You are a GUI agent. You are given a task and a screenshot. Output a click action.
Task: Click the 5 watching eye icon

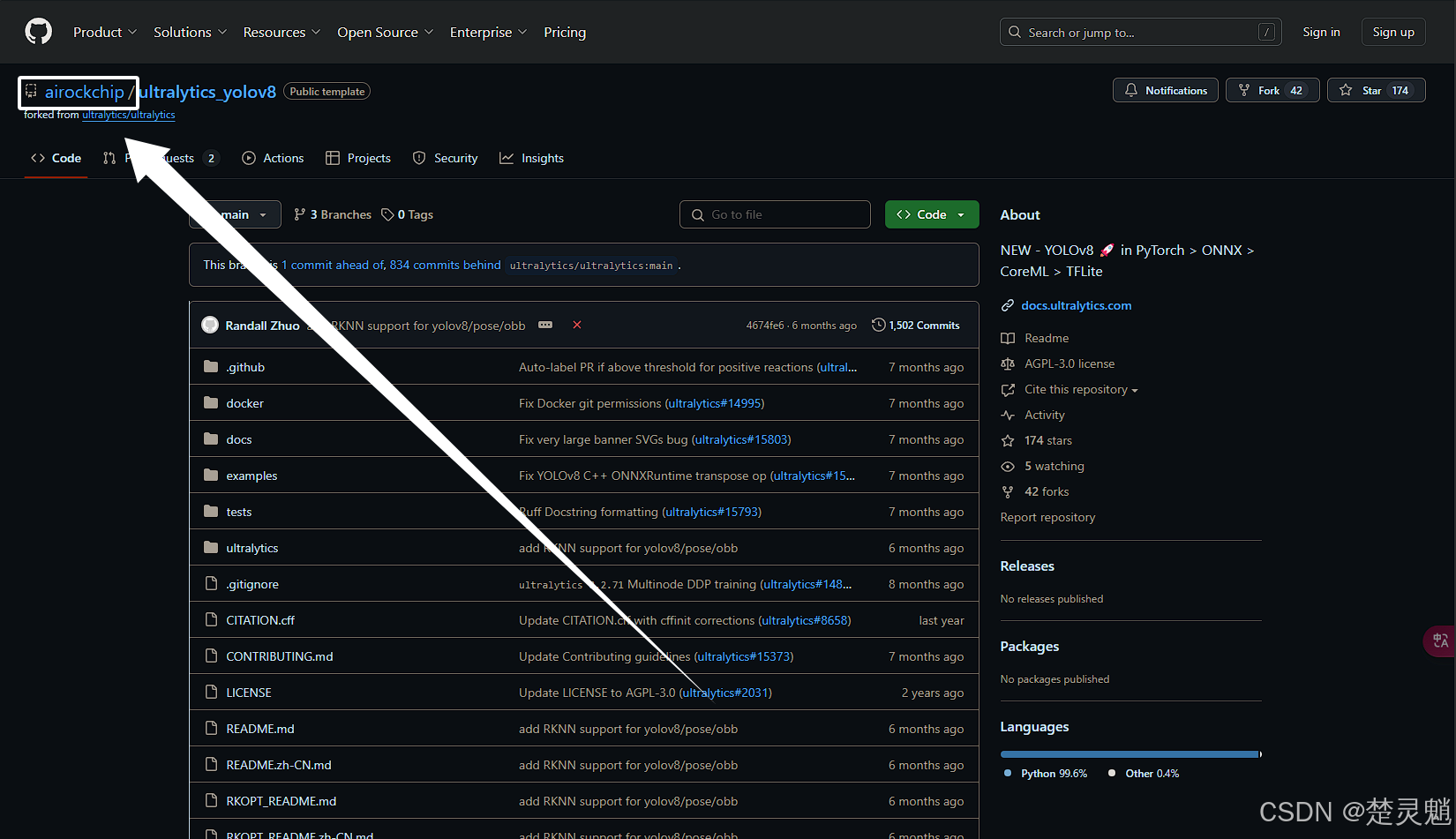[1008, 466]
